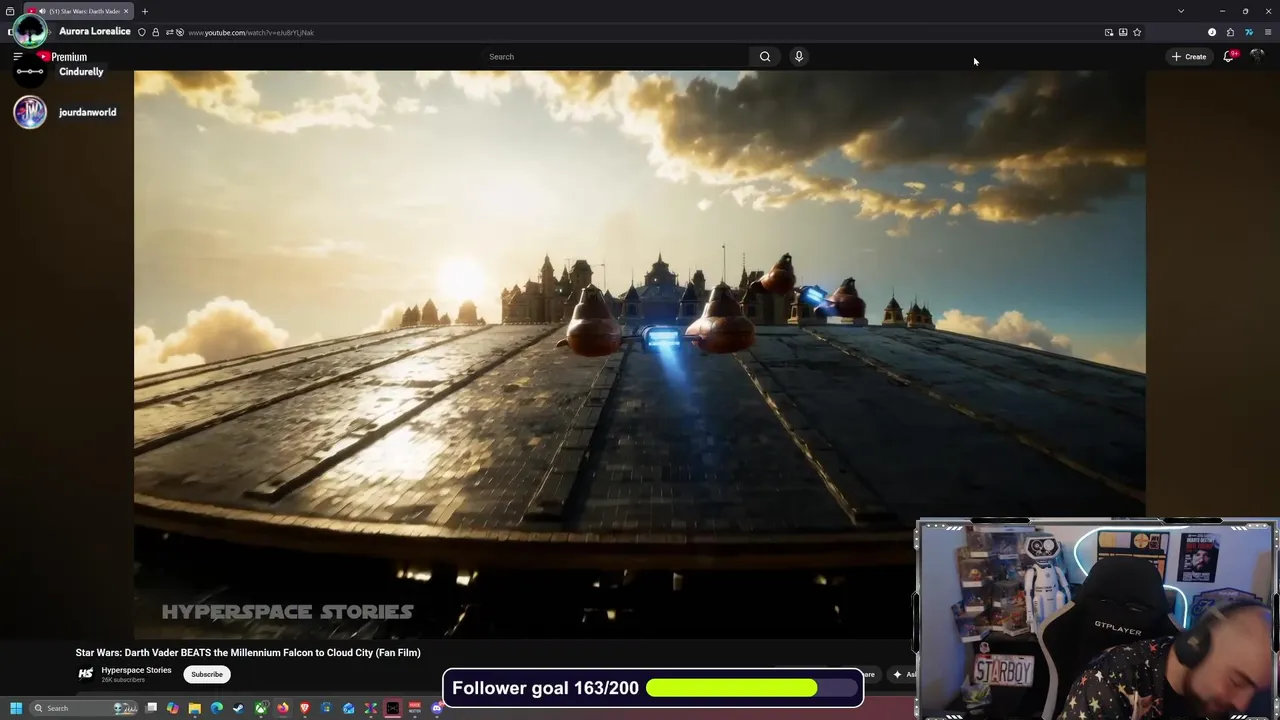Open picture-in-picture icon in address bar
The width and height of the screenshot is (1280, 720).
(1109, 32)
